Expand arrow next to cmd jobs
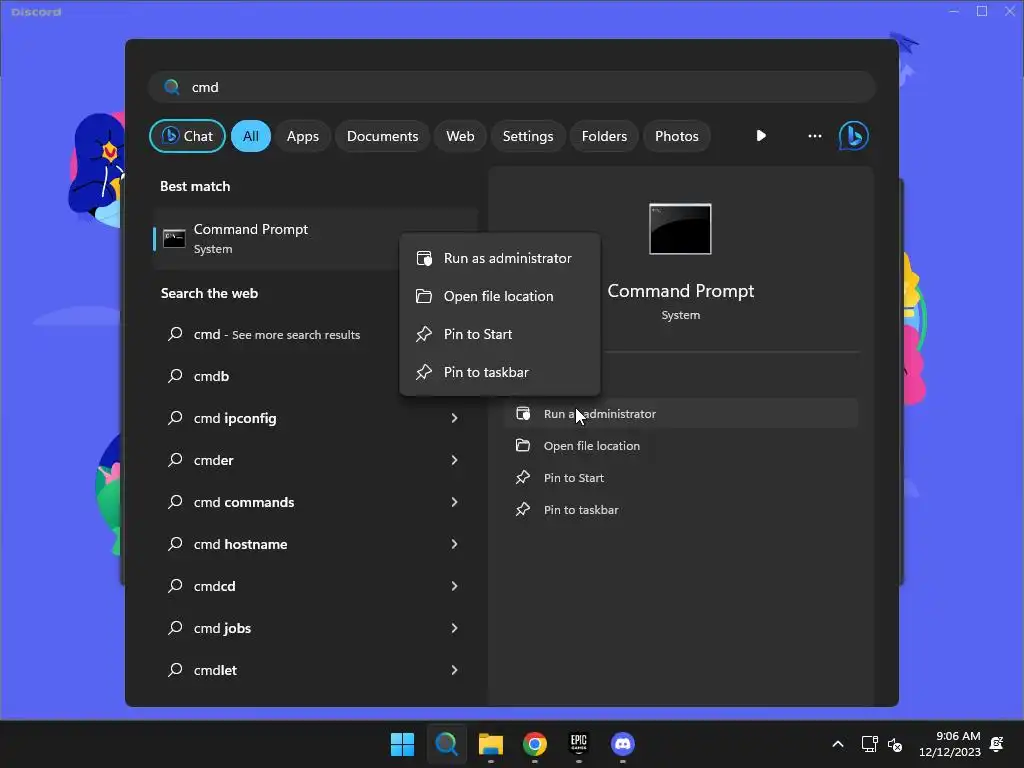The image size is (1024, 768). click(x=455, y=628)
